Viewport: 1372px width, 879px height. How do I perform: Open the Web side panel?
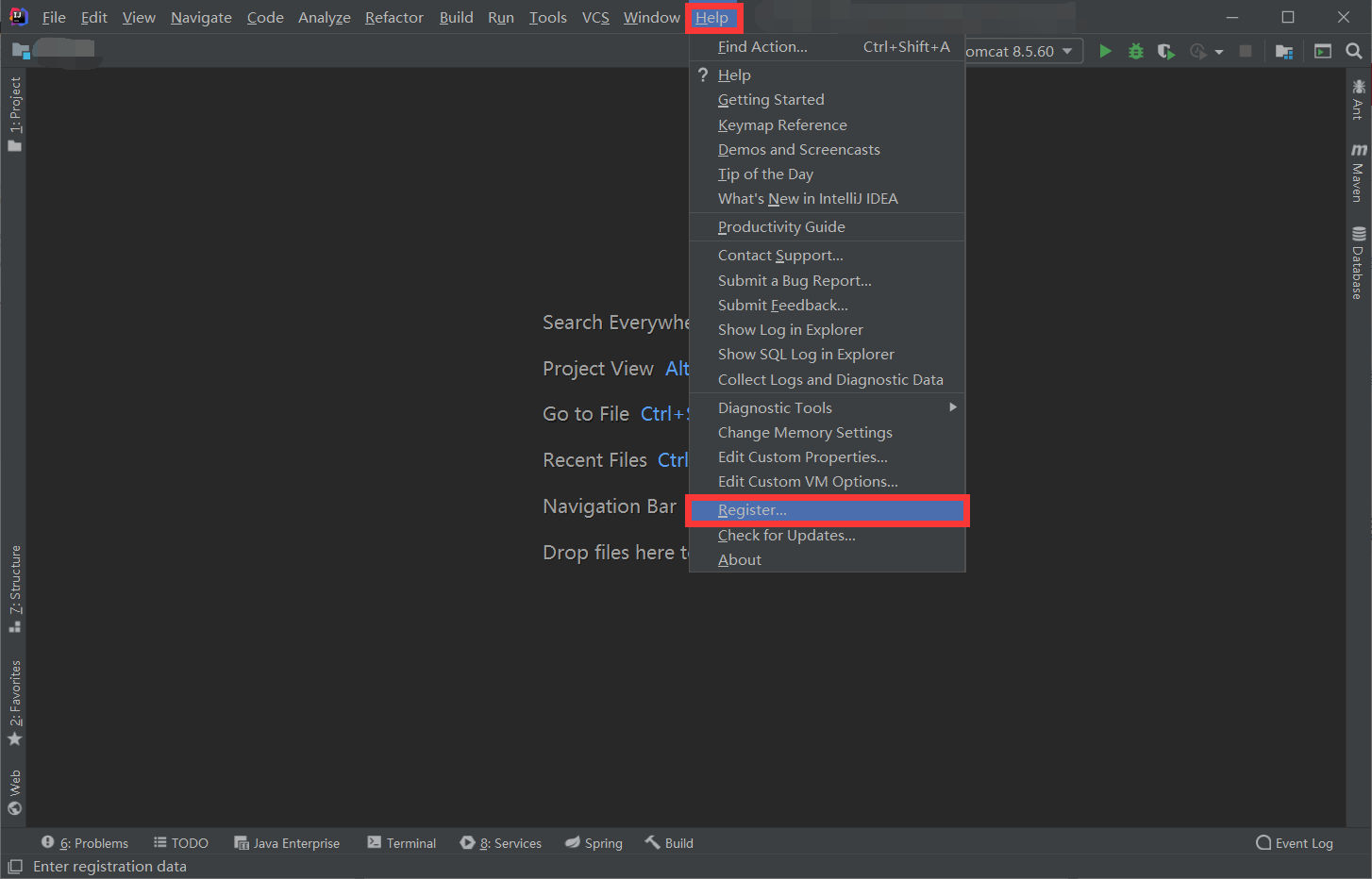[x=14, y=792]
